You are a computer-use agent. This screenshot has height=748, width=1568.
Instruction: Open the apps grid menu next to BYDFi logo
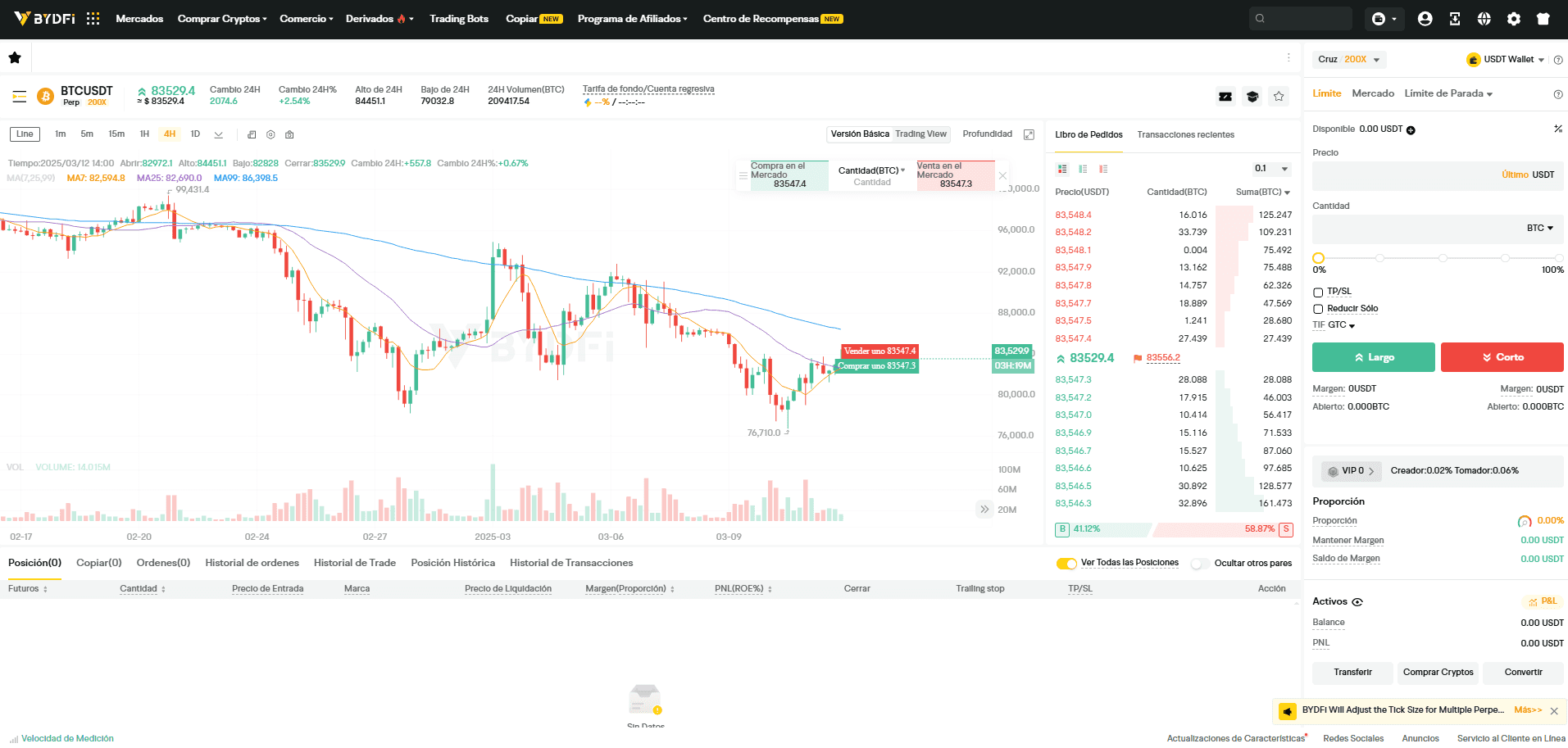pyautogui.click(x=93, y=18)
